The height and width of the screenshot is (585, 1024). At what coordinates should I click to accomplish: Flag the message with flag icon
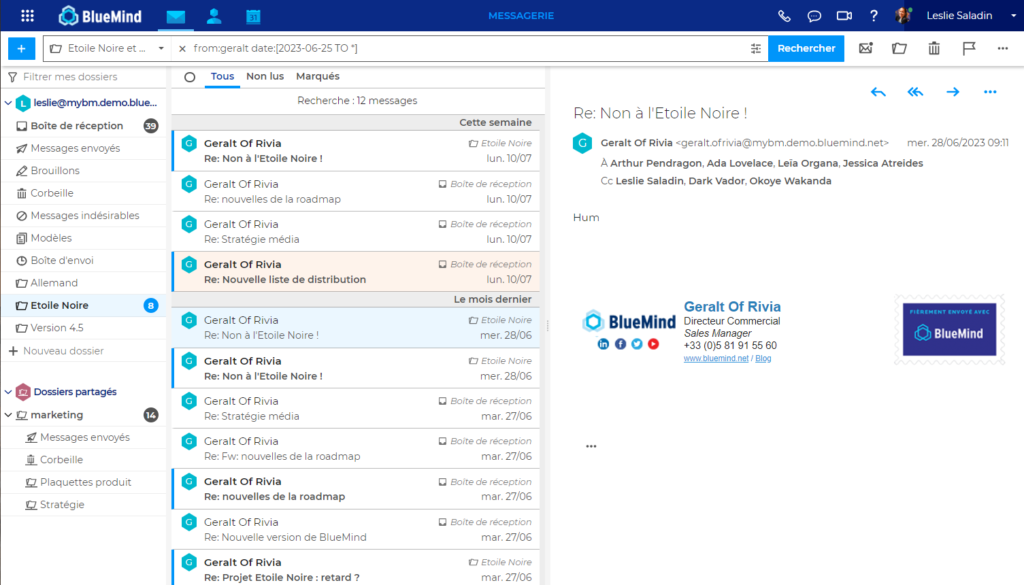(x=968, y=48)
